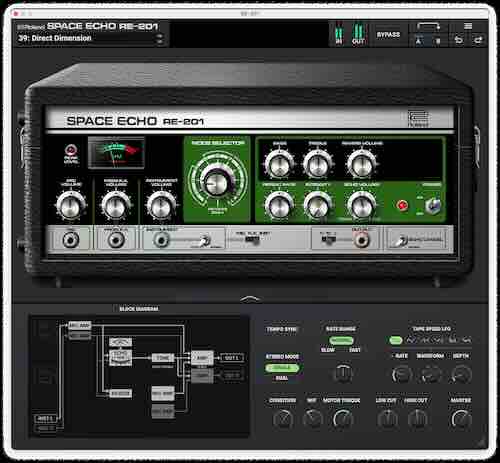Copy settings from A to B using arrow icon
The height and width of the screenshot is (463, 500).
coord(428,26)
